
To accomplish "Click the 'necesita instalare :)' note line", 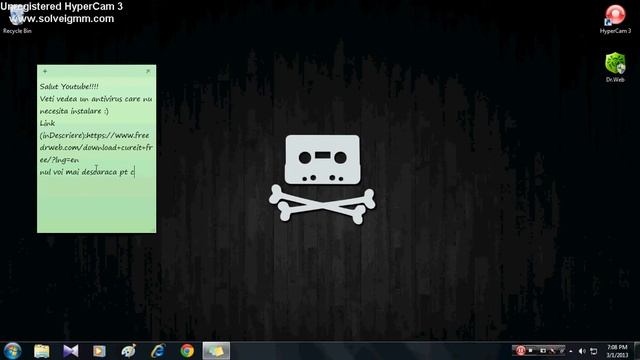I will (x=74, y=111).
